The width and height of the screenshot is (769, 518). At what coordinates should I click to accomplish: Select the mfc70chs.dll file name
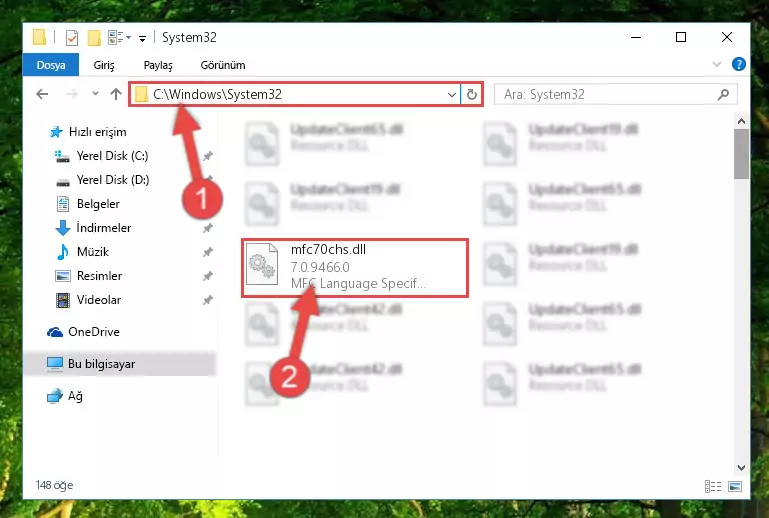click(328, 250)
